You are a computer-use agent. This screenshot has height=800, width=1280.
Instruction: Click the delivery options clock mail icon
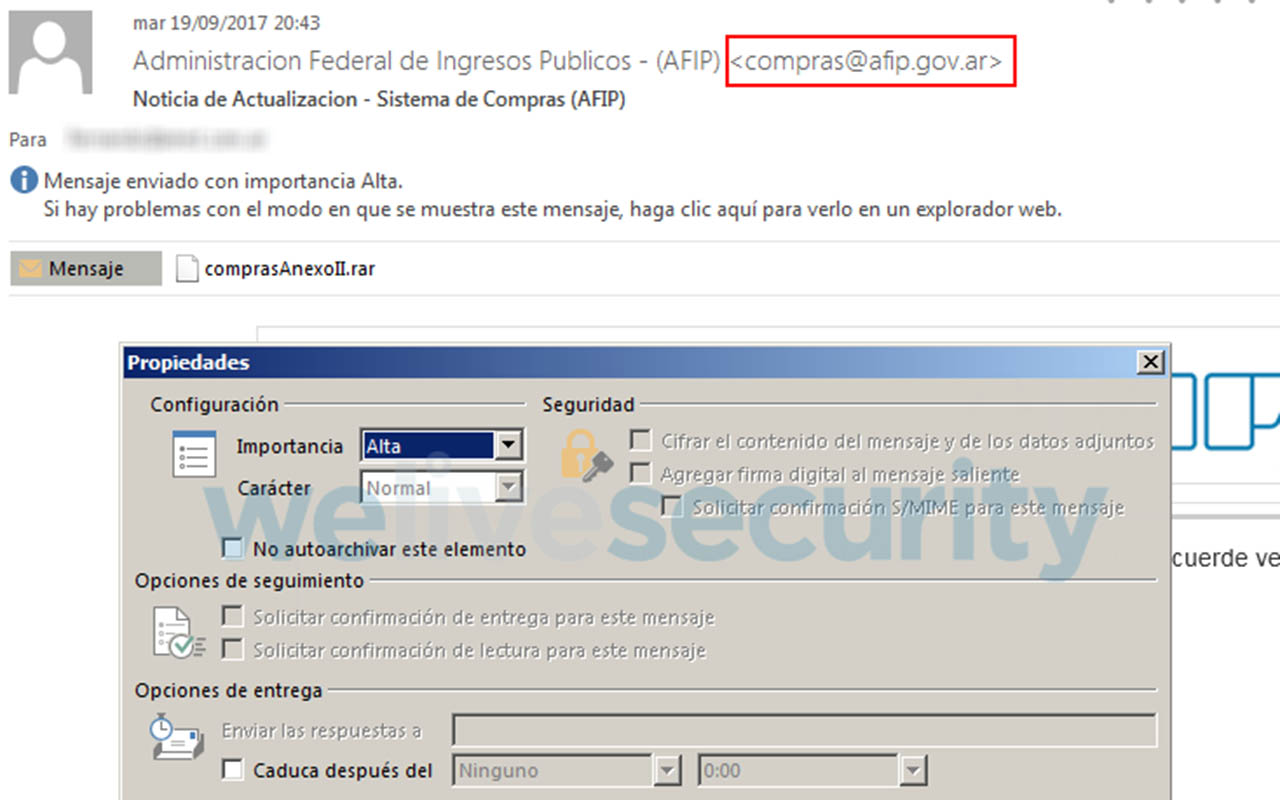pyautogui.click(x=176, y=740)
